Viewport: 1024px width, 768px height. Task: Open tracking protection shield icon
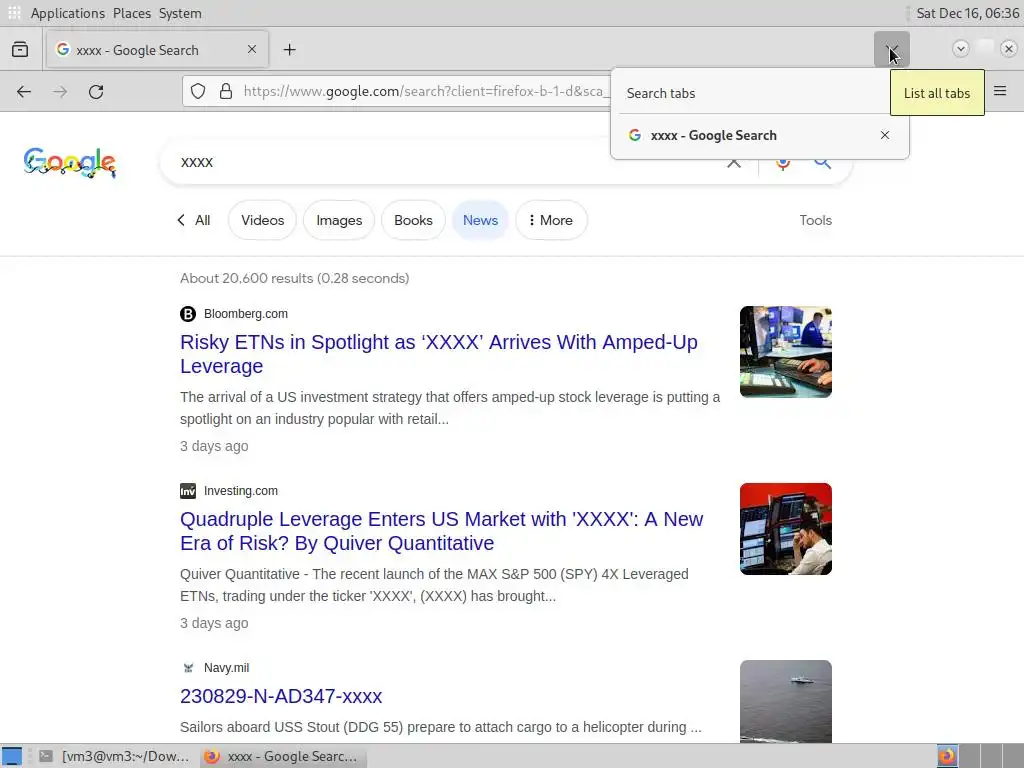tap(198, 91)
